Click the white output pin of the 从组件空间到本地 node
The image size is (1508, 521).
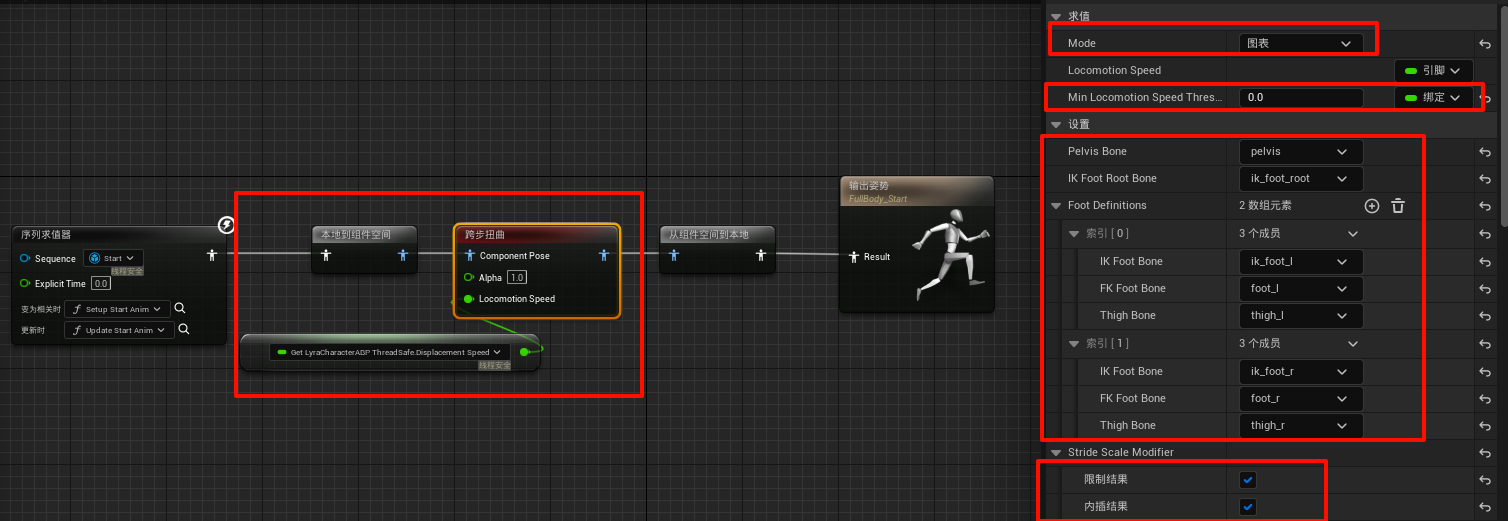(762, 256)
